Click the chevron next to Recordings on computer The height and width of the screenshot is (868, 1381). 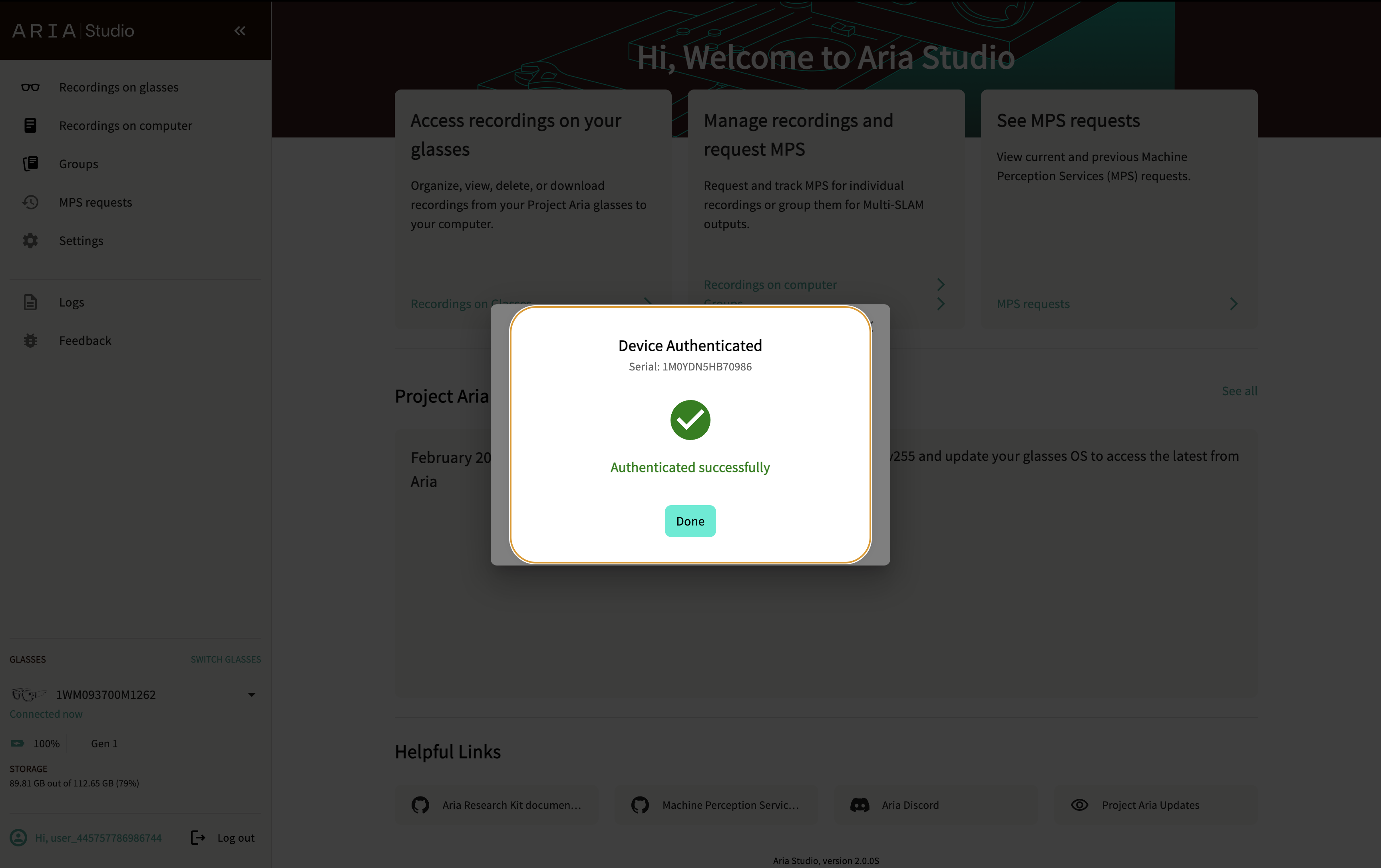[941, 285]
